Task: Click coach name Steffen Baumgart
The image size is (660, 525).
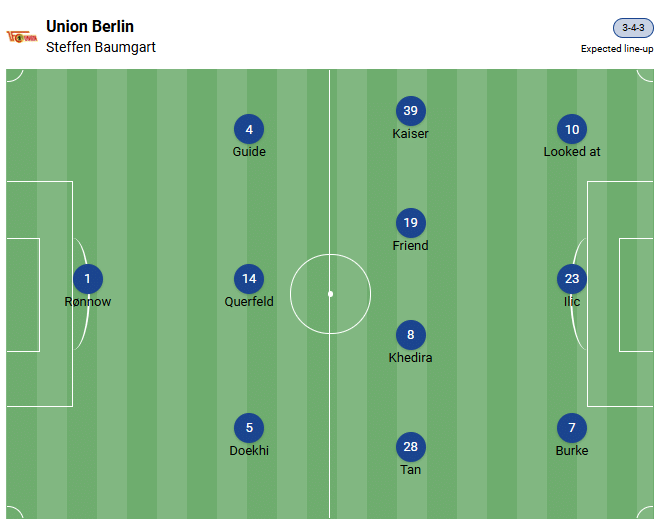Action: pyautogui.click(x=101, y=47)
